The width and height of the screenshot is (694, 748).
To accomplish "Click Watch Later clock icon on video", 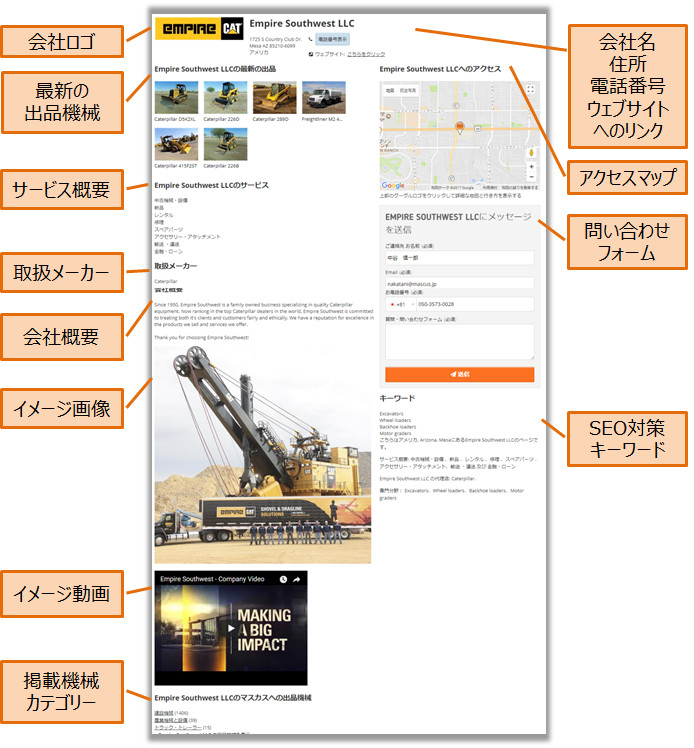I will click(283, 579).
